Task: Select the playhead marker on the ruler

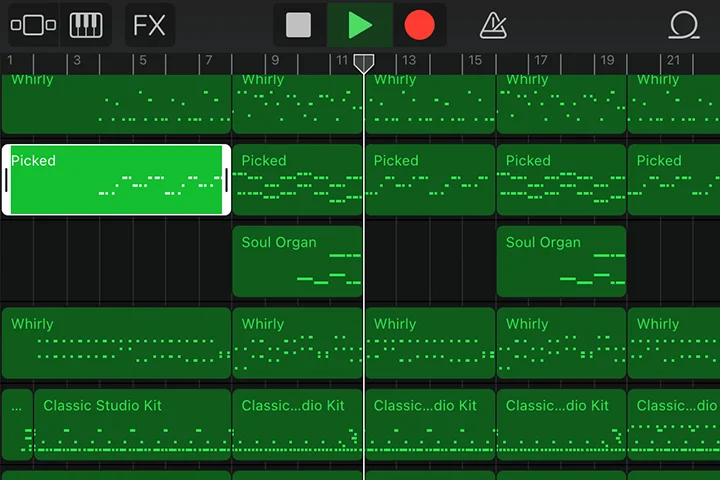Action: [364, 63]
